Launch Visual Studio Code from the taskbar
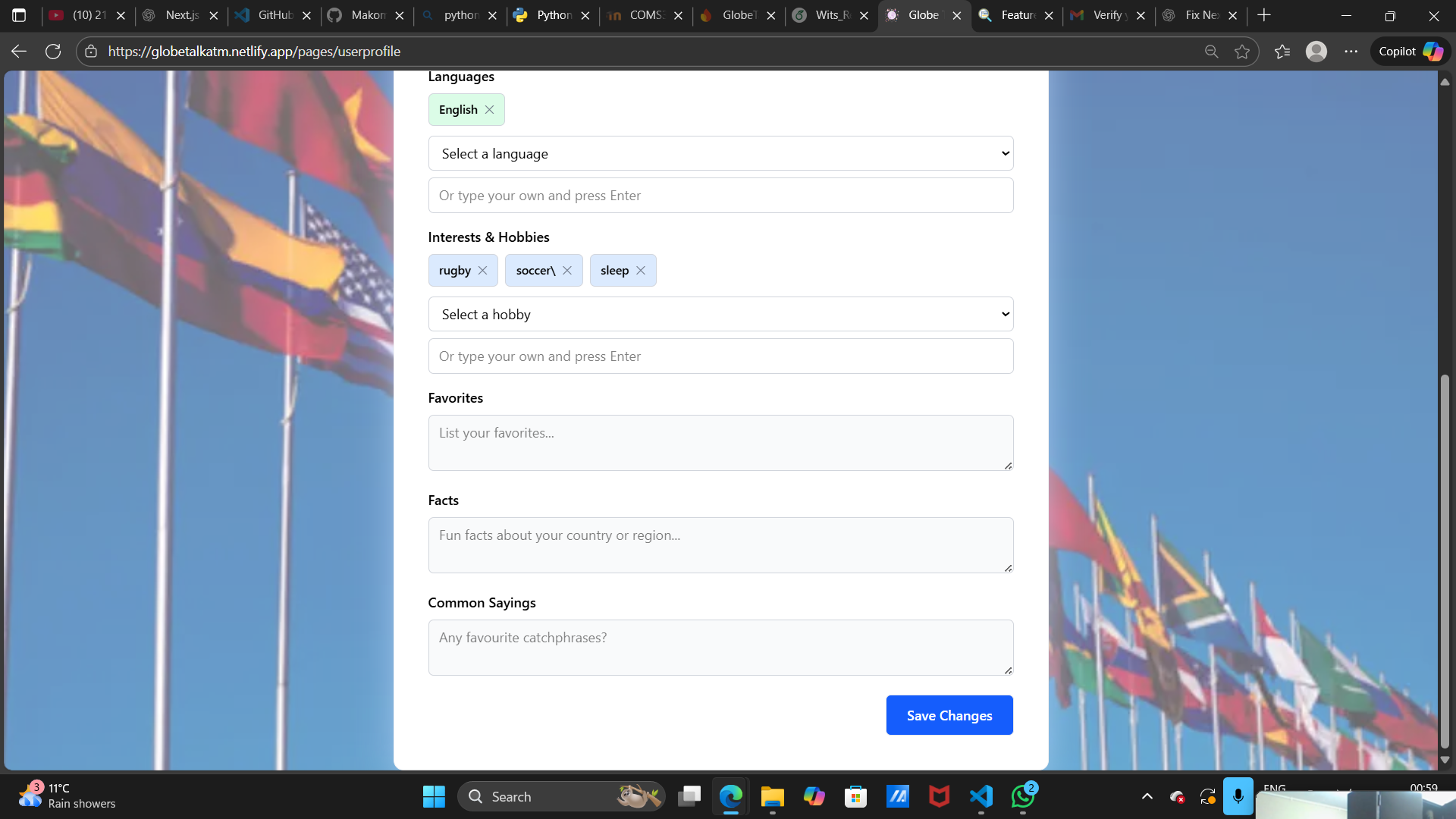The height and width of the screenshot is (819, 1456). point(981,797)
